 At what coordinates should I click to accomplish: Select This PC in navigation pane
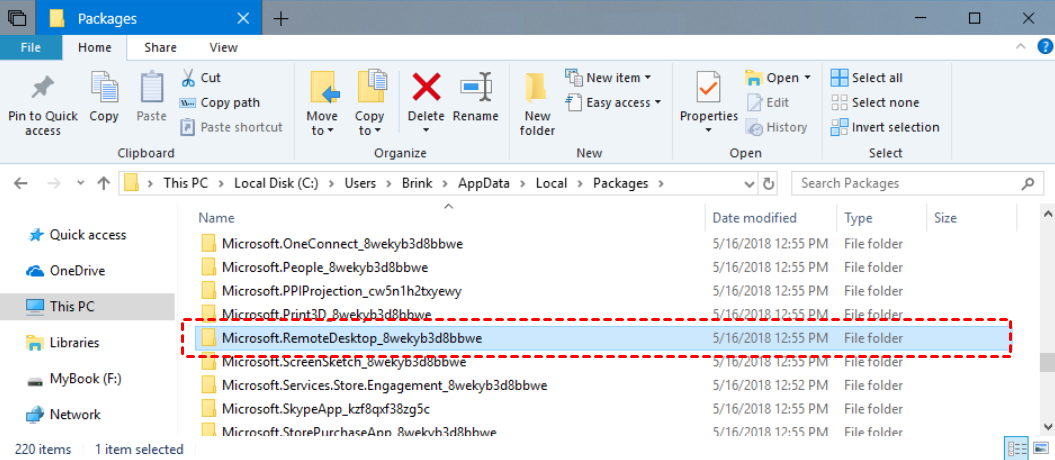point(87,307)
